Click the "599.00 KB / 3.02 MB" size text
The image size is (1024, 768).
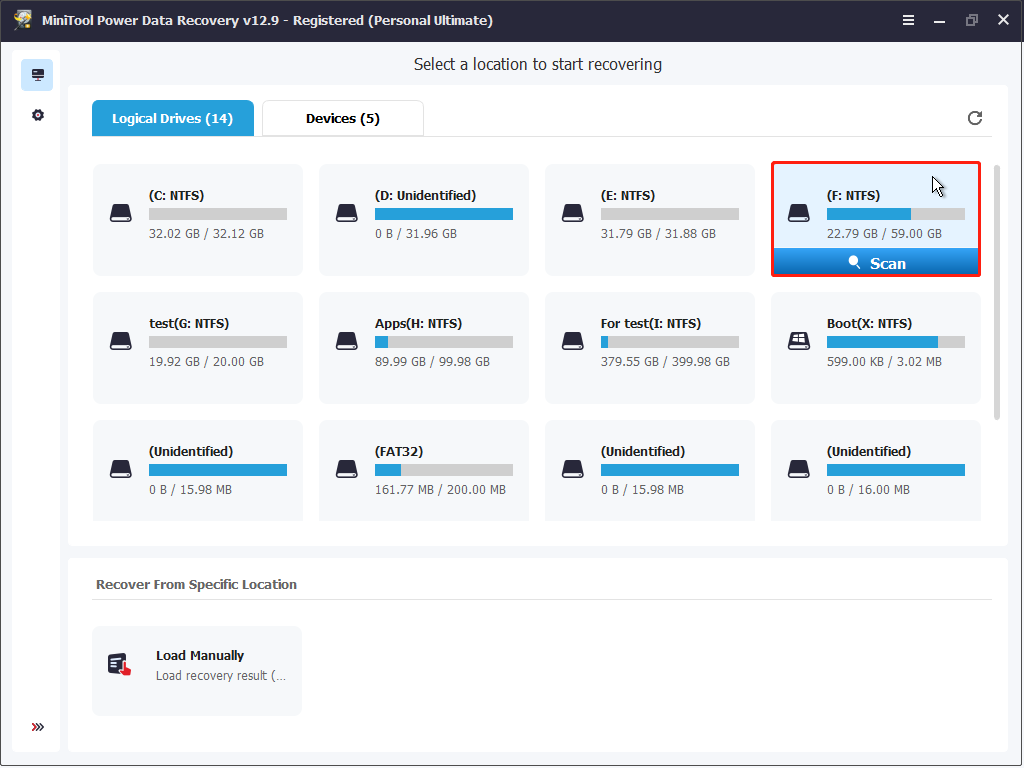884,362
